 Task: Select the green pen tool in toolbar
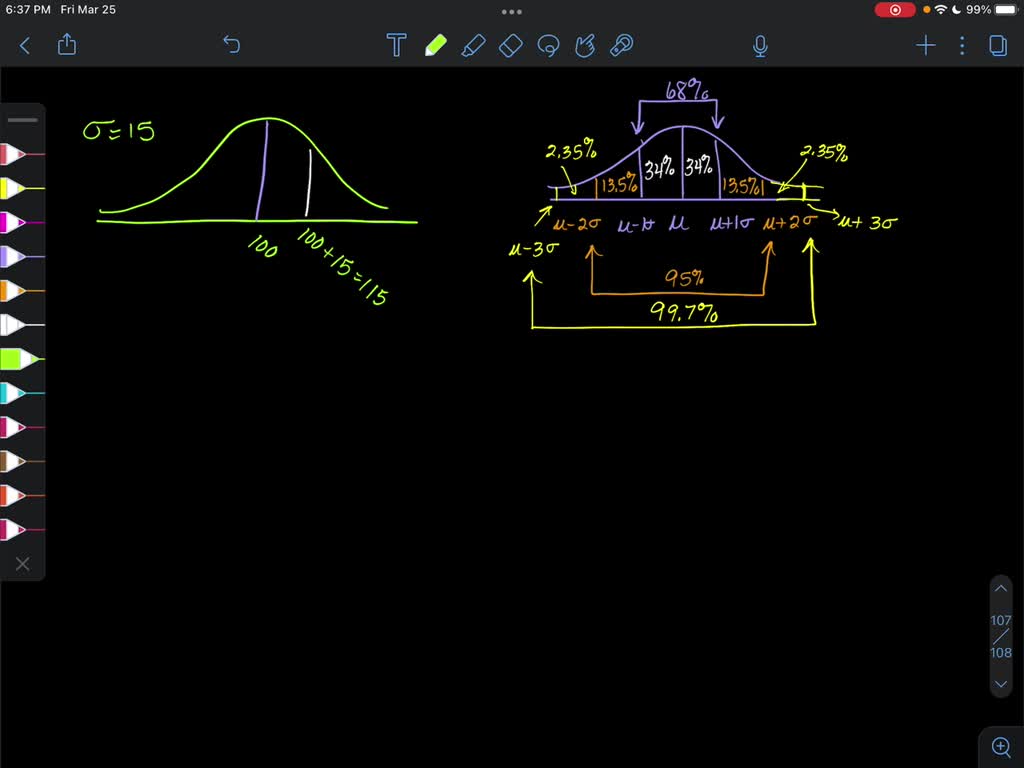pos(435,45)
